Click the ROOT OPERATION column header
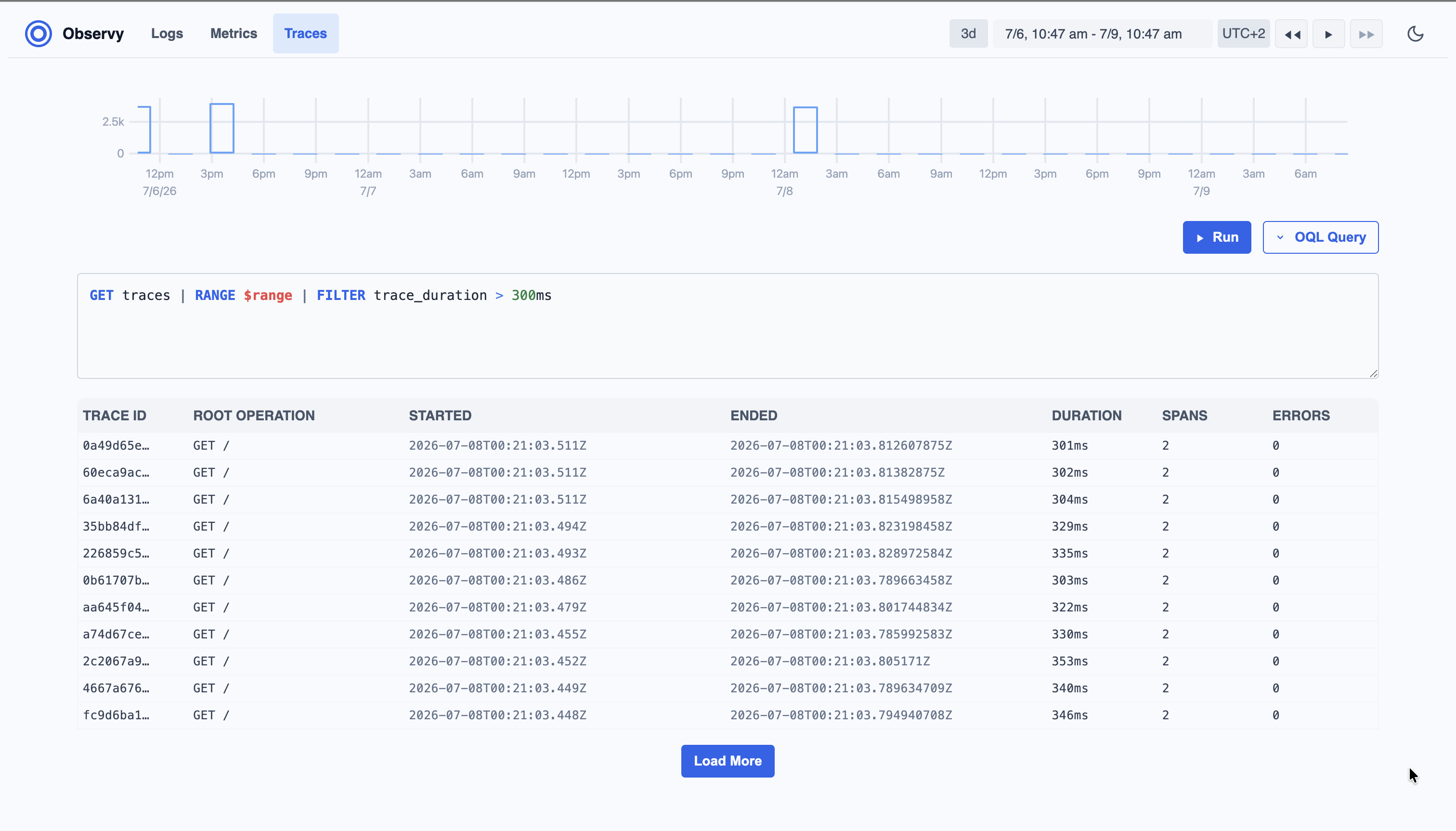The height and width of the screenshot is (831, 1456). [254, 415]
